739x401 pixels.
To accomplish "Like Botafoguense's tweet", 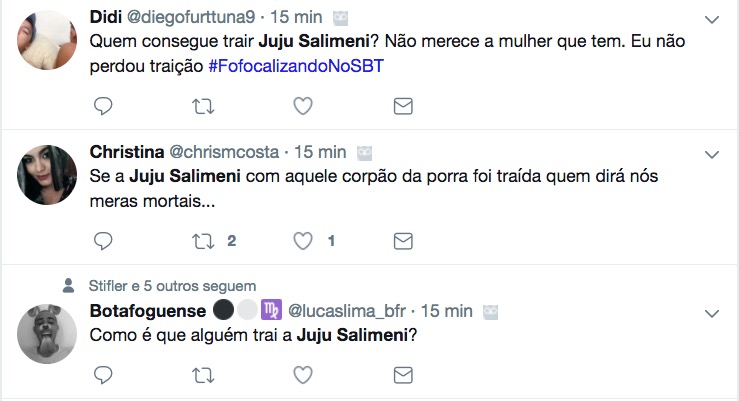I will pyautogui.click(x=303, y=375).
